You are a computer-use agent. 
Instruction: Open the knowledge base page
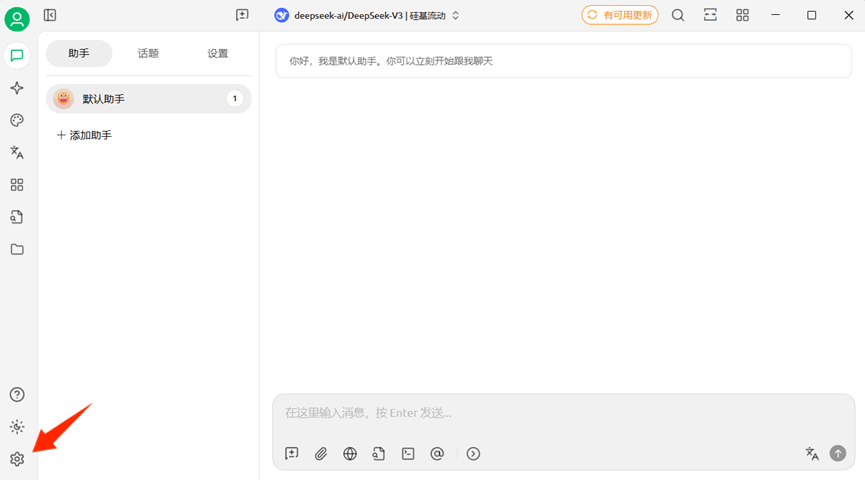17,217
